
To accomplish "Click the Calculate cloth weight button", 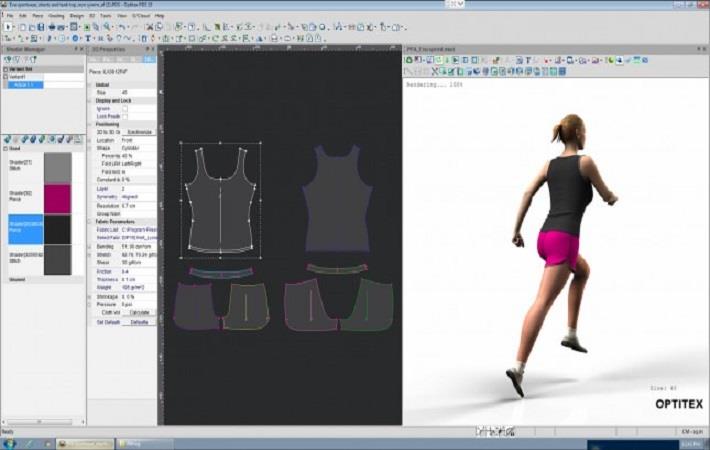I will pos(139,312).
